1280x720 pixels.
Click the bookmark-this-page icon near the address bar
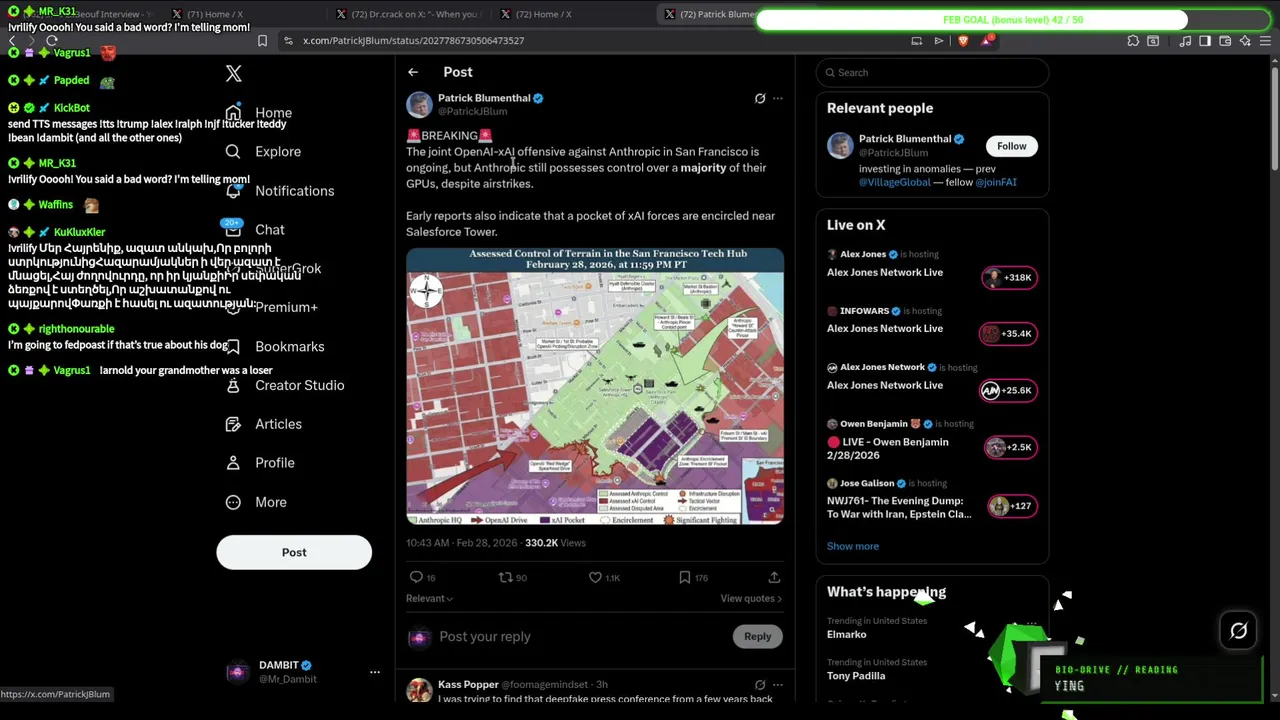coord(262,41)
